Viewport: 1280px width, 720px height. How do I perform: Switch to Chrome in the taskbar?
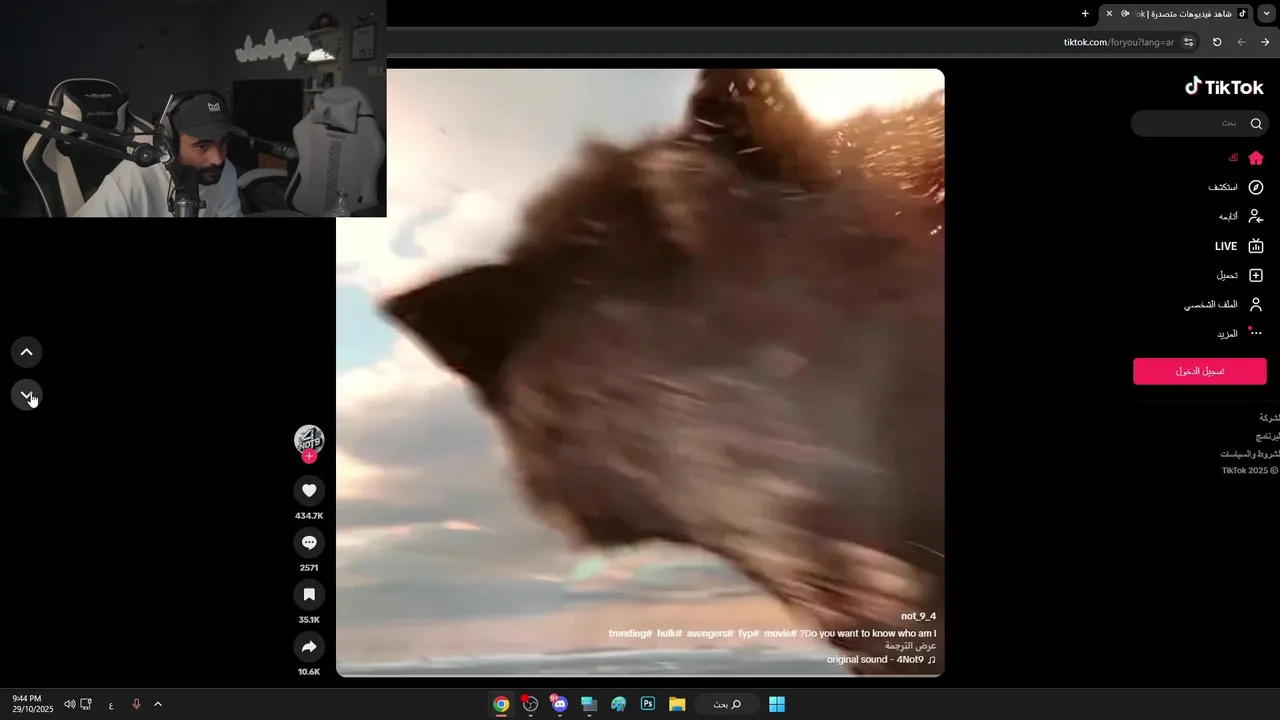(501, 704)
